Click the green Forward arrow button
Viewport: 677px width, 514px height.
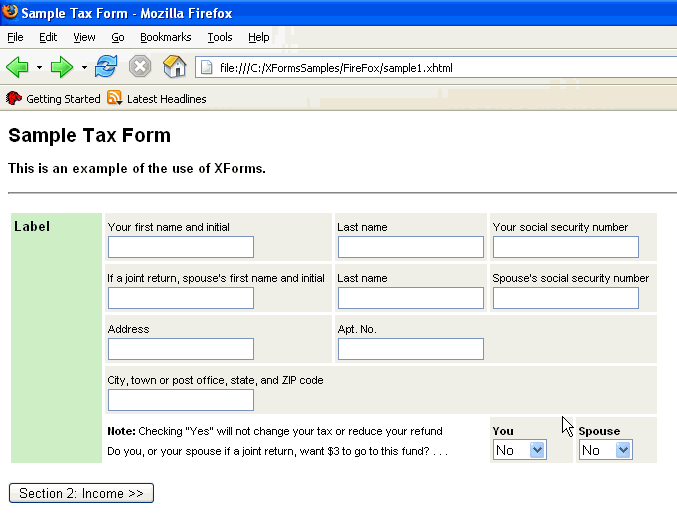click(62, 67)
